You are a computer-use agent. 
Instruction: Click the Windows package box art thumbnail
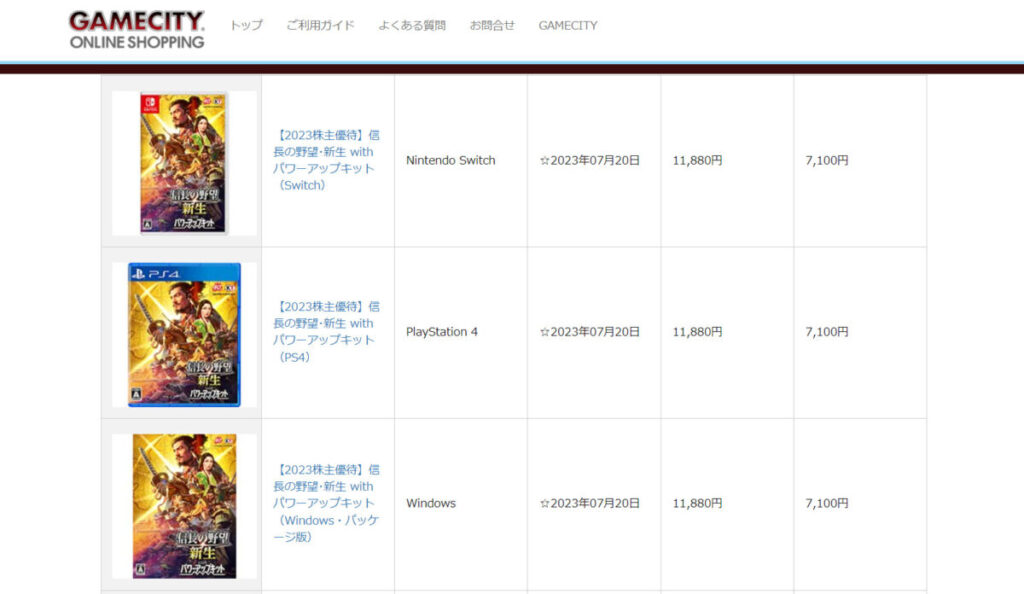coord(184,507)
